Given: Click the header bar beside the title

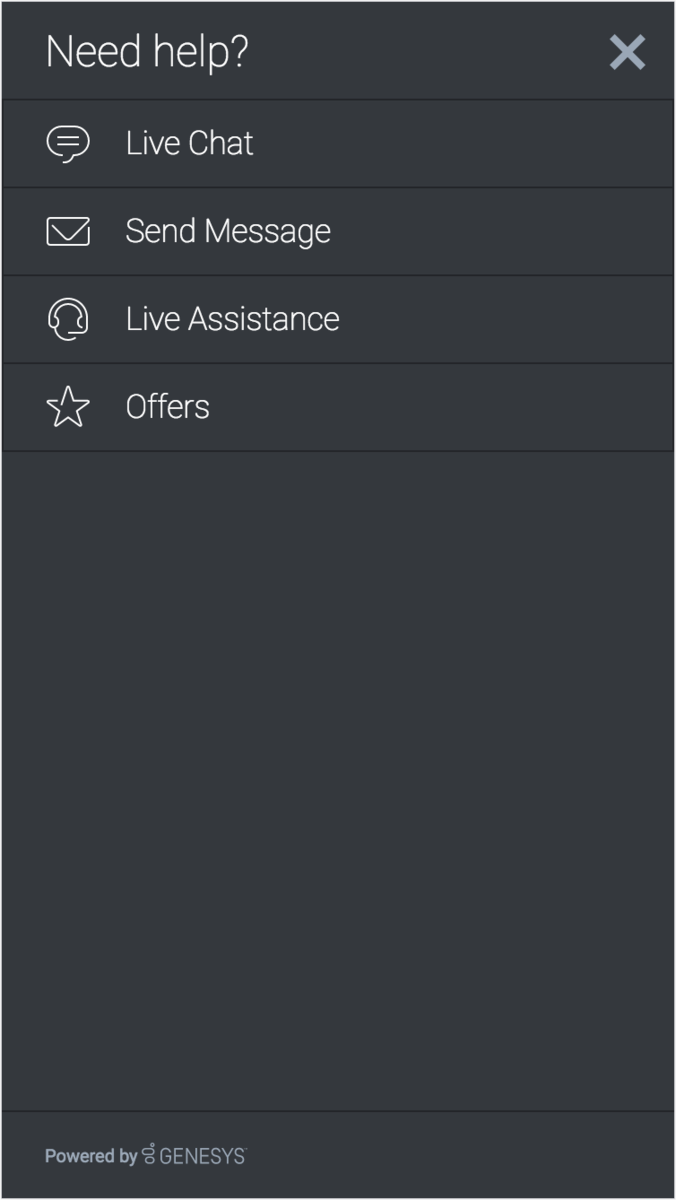Looking at the screenshot, I should coord(430,52).
